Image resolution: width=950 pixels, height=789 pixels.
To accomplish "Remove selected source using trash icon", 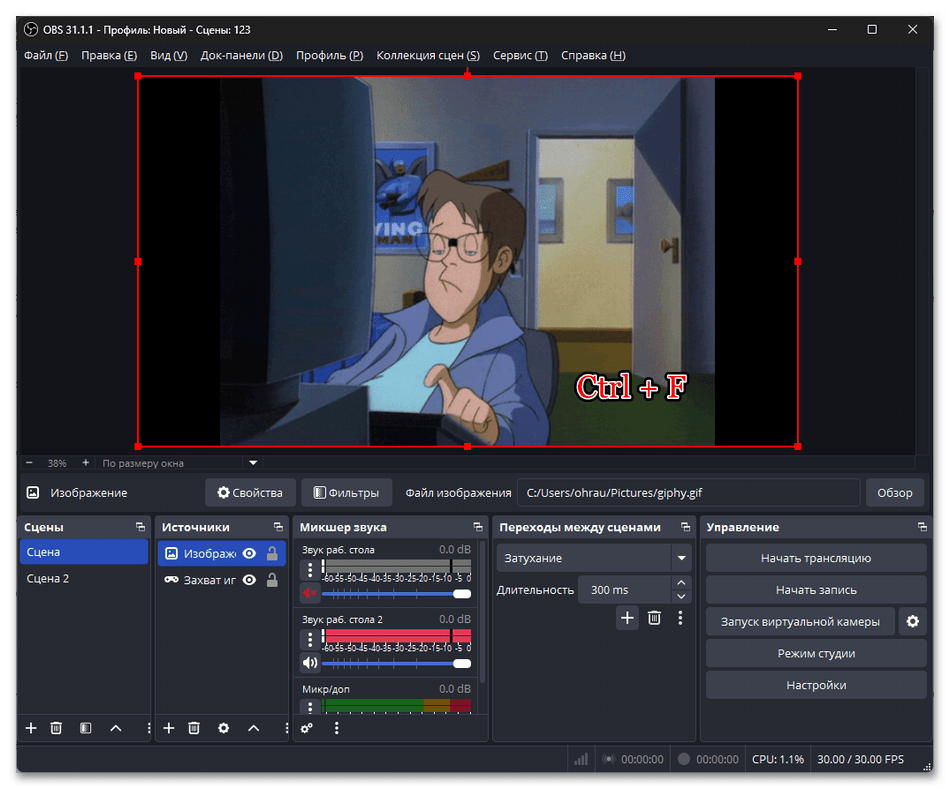I will click(194, 728).
